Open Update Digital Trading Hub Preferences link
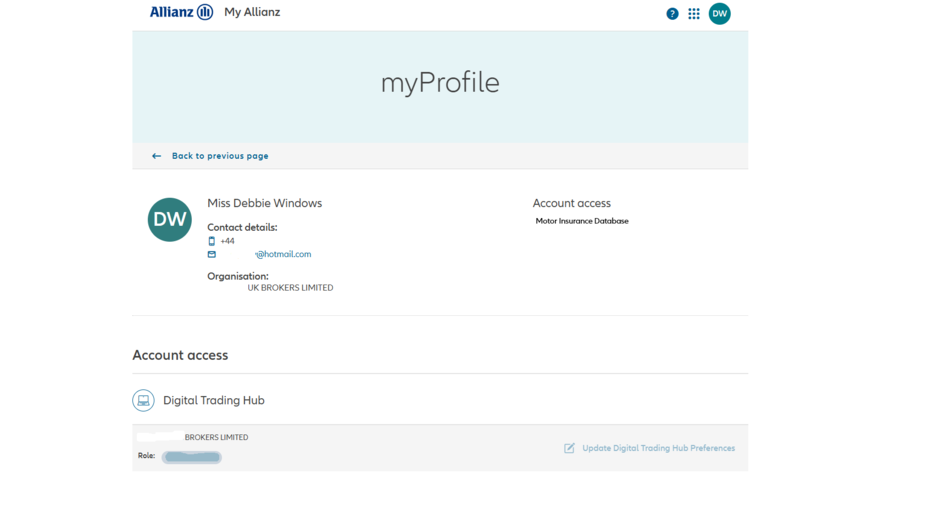Viewport: 928px width, 516px height. click(x=658, y=448)
